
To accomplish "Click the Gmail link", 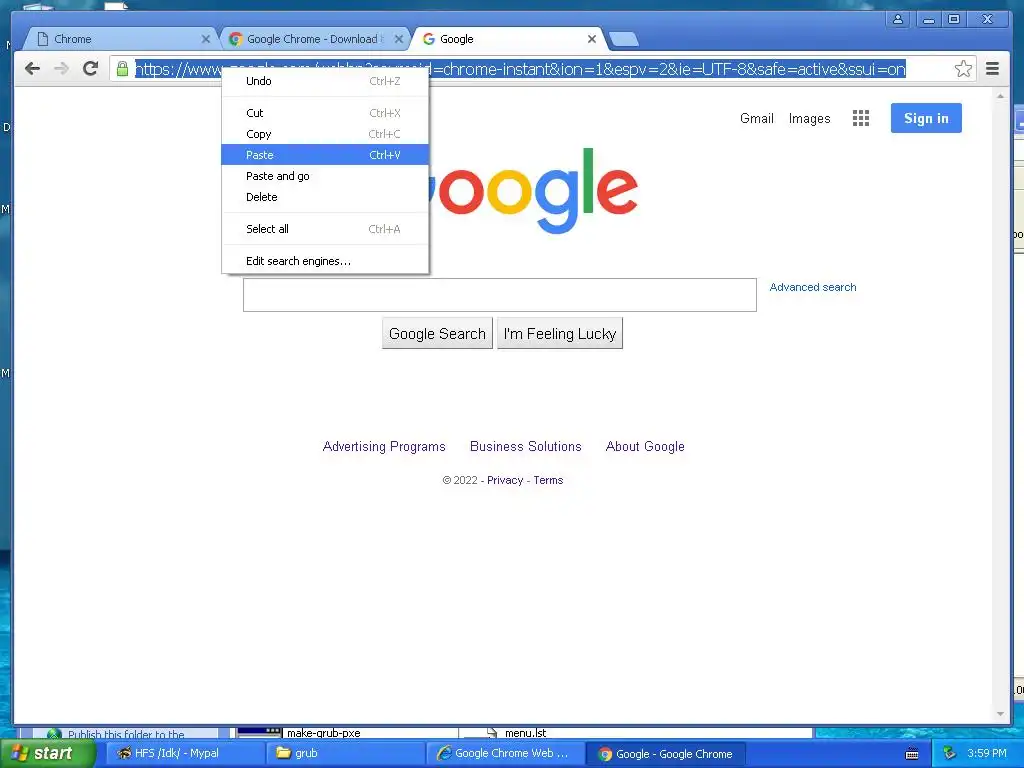I will coord(756,118).
